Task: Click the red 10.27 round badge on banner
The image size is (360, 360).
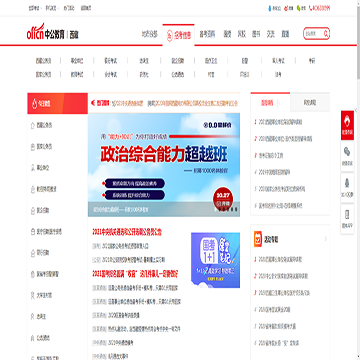Action: pos(223,199)
